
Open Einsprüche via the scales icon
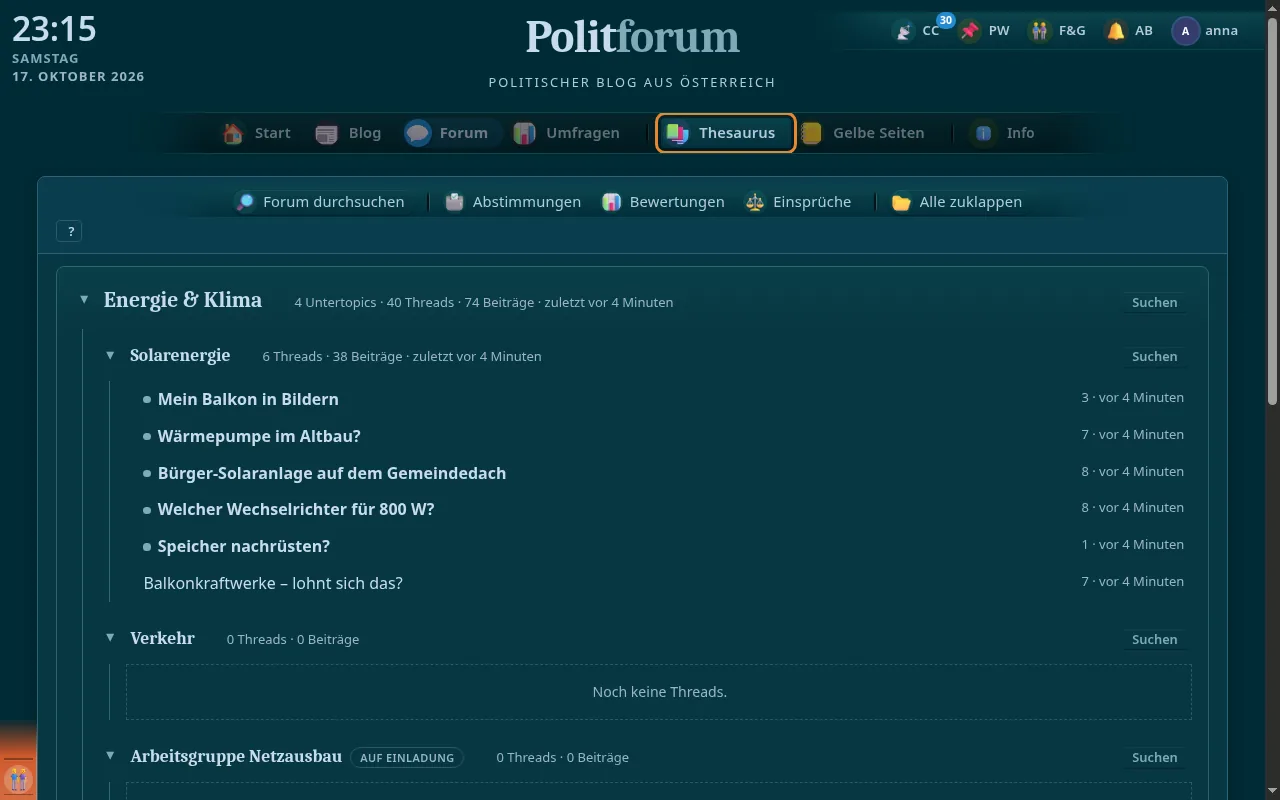coord(755,202)
